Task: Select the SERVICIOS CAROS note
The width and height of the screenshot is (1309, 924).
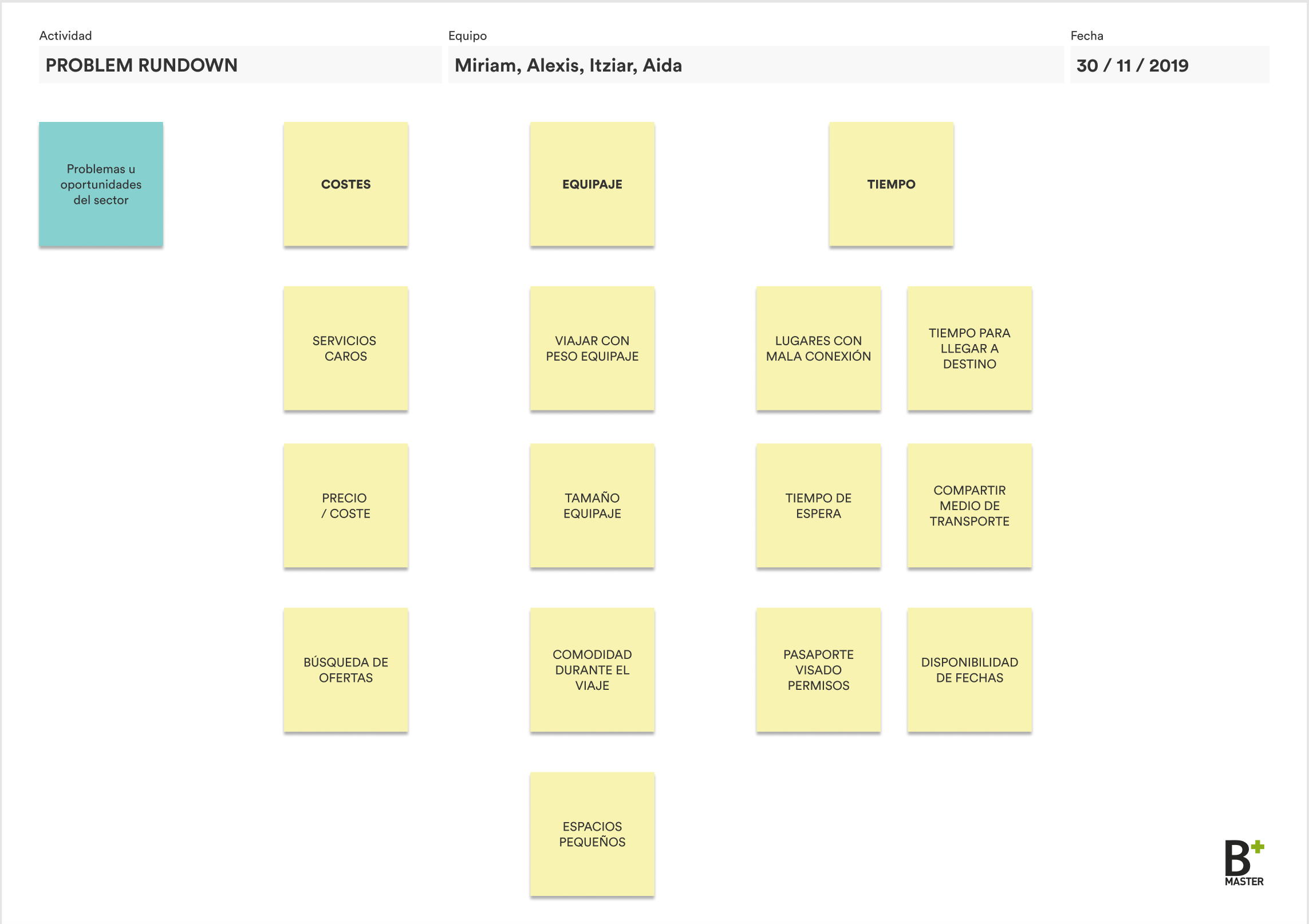Action: coord(345,348)
